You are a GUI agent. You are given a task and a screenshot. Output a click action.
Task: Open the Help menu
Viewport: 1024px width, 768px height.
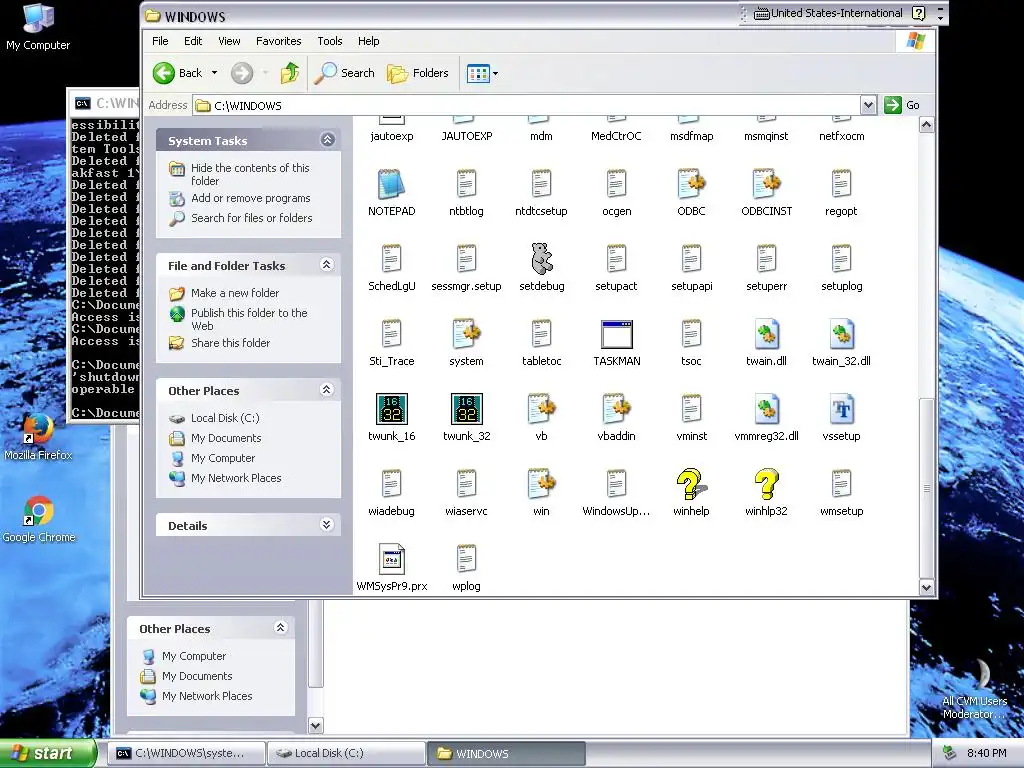[368, 41]
